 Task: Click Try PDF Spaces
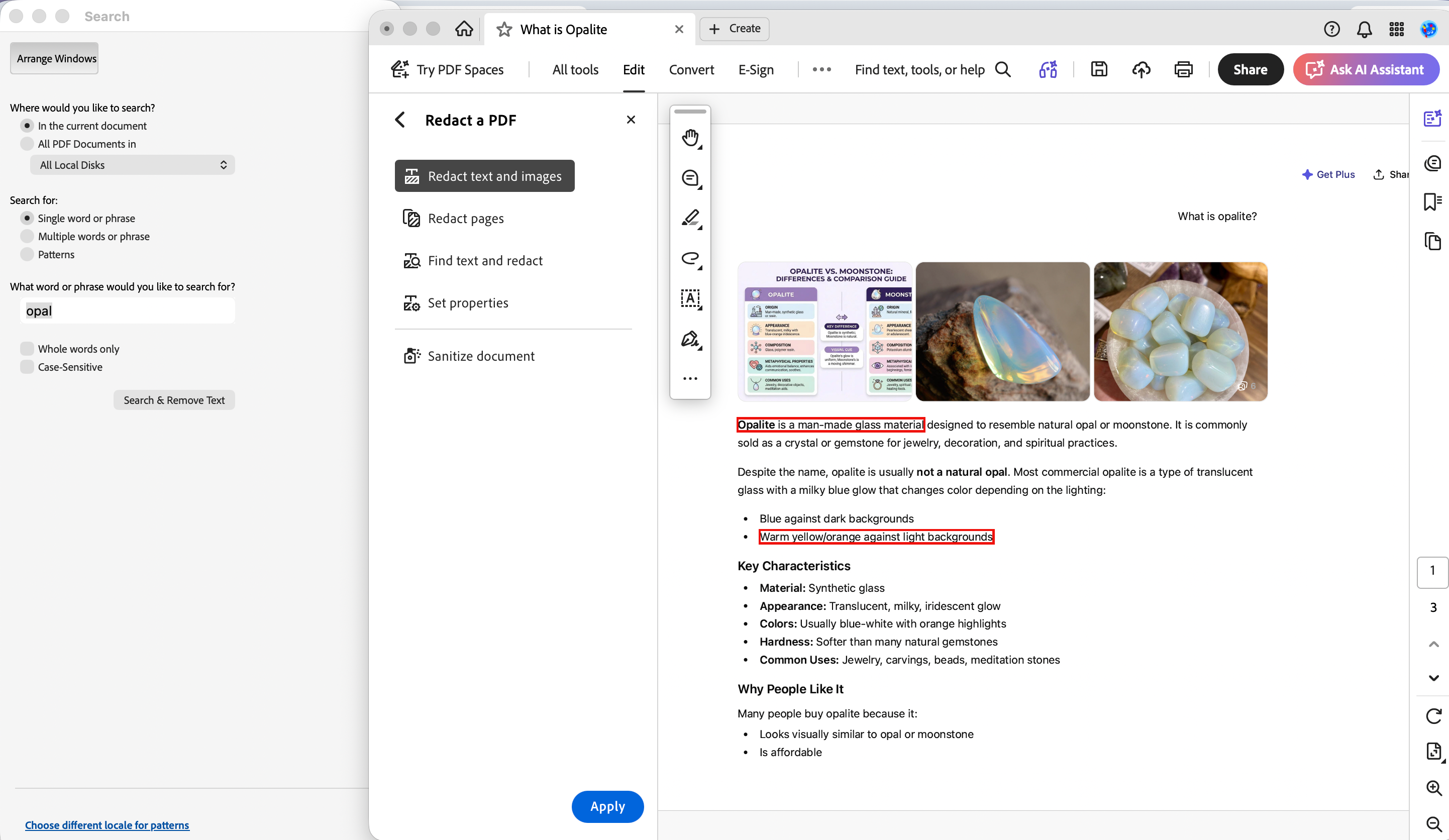(448, 69)
